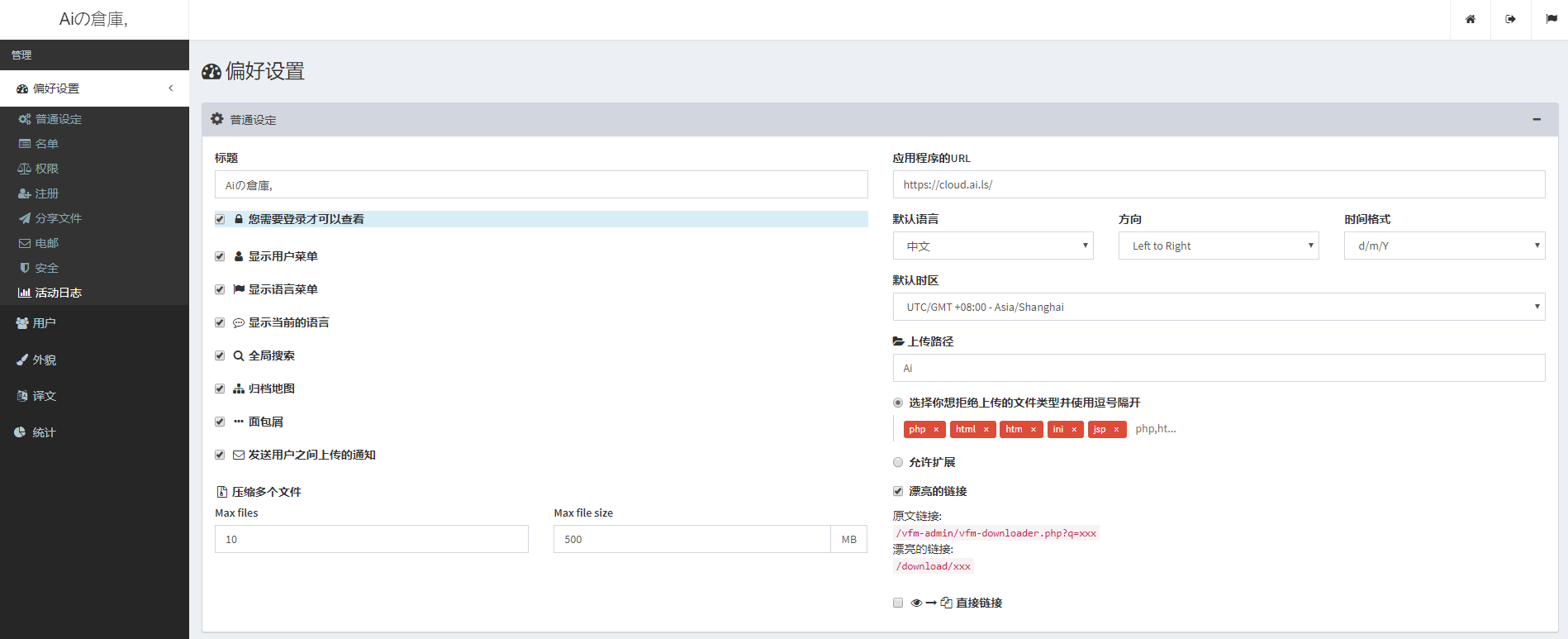This screenshot has width=1568, height=639.
Task: Click the /vfm-admin/vfm-downloader.php?q=xxx original link text
Action: (x=996, y=533)
